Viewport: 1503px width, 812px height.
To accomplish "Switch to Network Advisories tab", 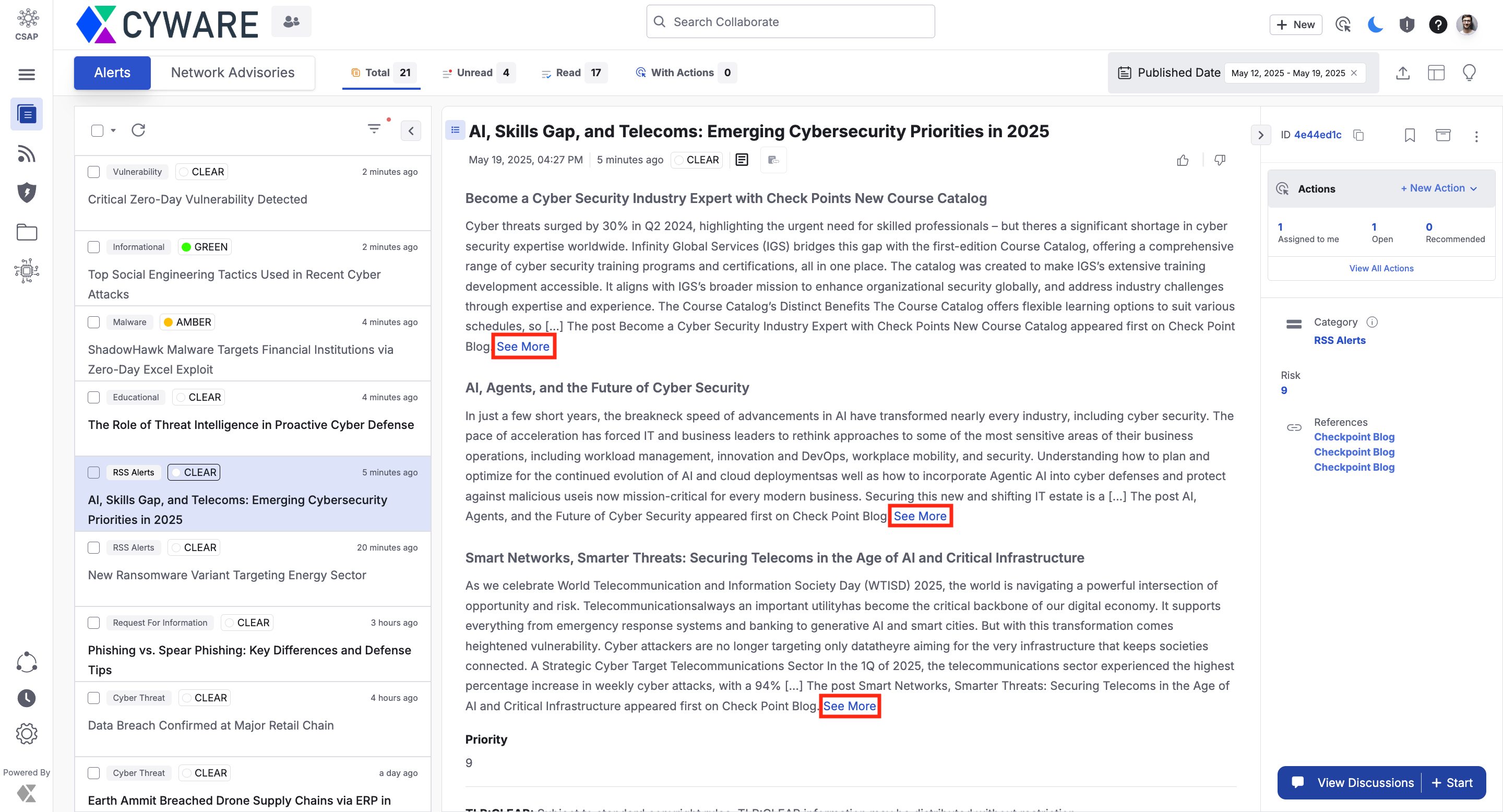I will click(x=232, y=73).
